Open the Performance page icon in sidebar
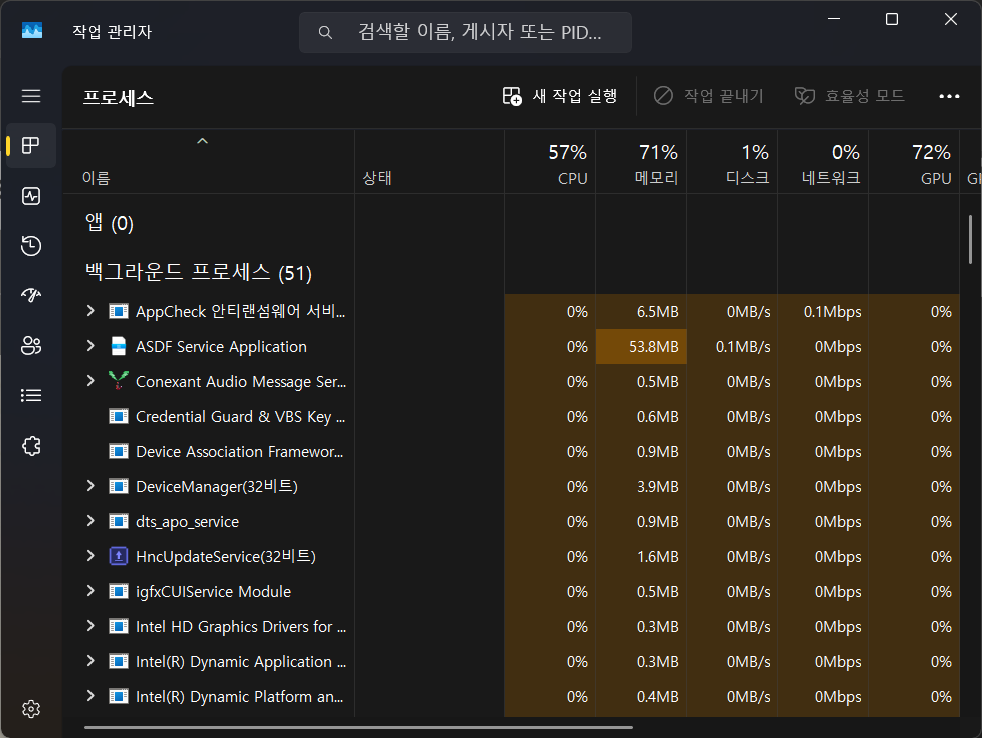982x738 pixels. (x=31, y=196)
